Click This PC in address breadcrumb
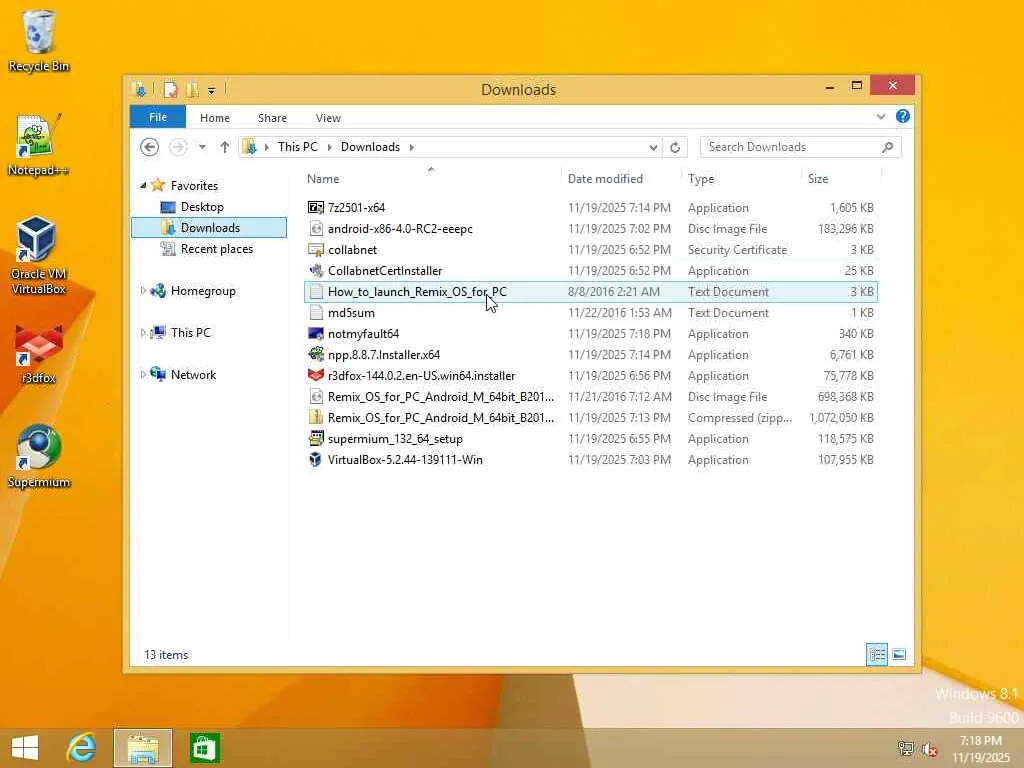The height and width of the screenshot is (768, 1024). 298,147
